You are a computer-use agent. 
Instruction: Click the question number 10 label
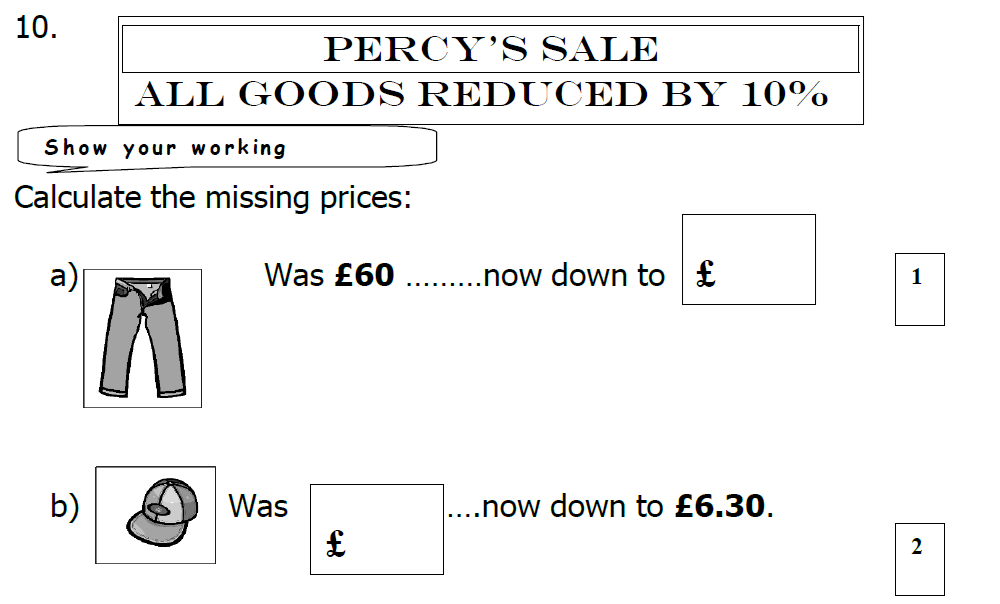coord(36,28)
